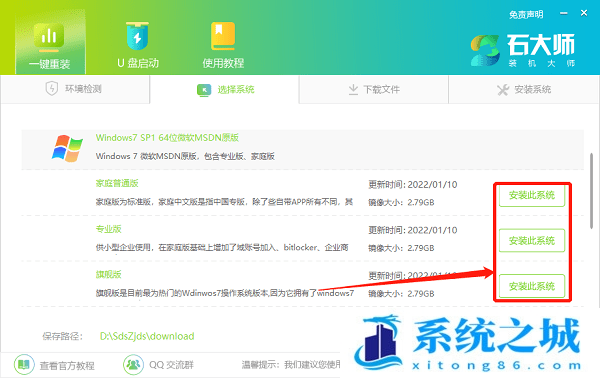Viewport: 600px width, 378px height.
Task: Click the 旗舰版 镜像大小 2.79GB text
Action: [x=401, y=293]
